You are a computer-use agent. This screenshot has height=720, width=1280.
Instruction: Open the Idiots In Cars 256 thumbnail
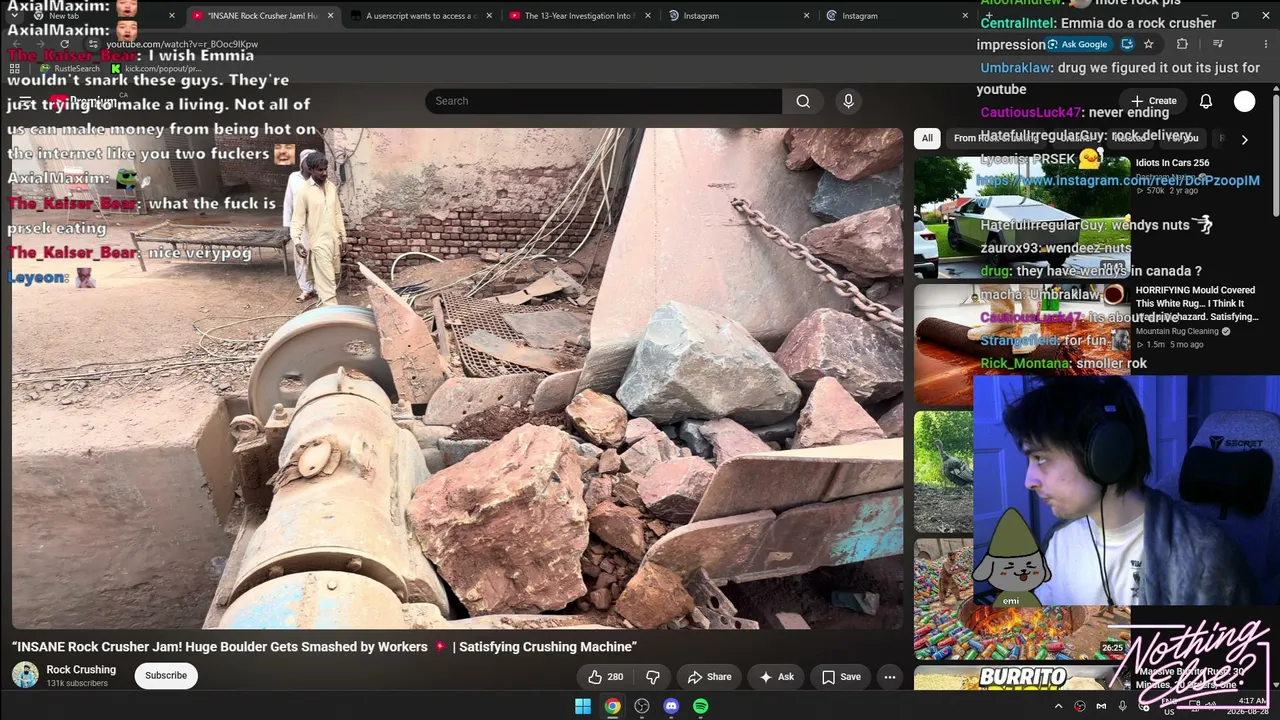tap(1022, 217)
